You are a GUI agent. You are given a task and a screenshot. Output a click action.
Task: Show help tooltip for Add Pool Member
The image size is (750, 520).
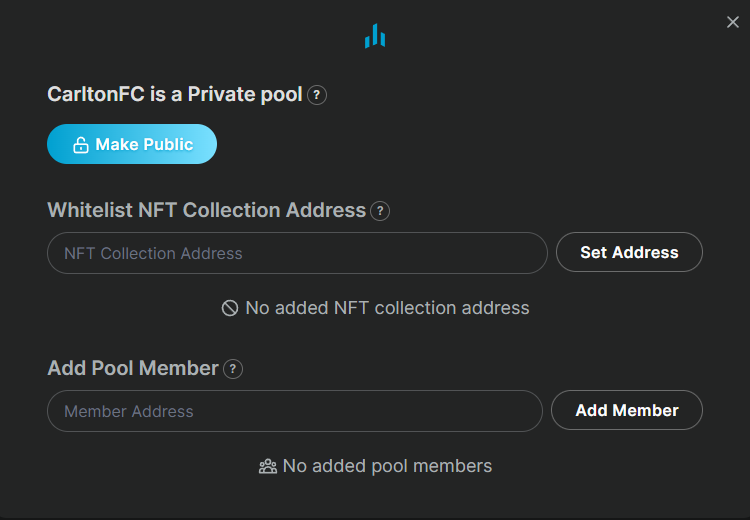pos(233,369)
